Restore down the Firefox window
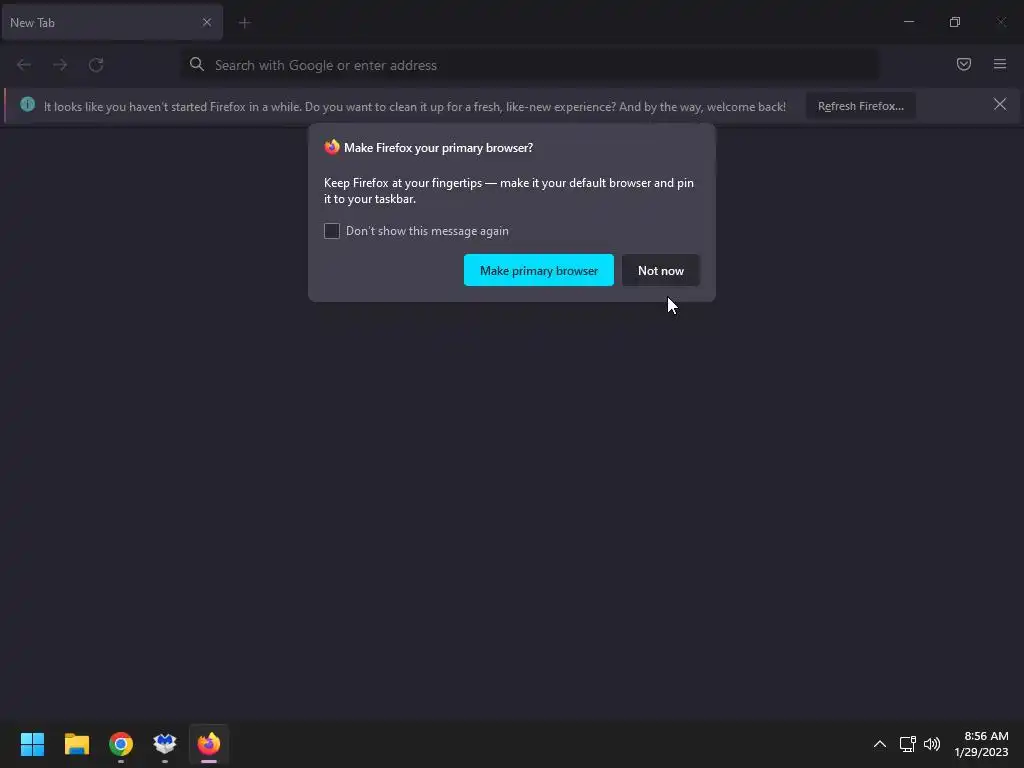This screenshot has height=768, width=1024. [955, 22]
